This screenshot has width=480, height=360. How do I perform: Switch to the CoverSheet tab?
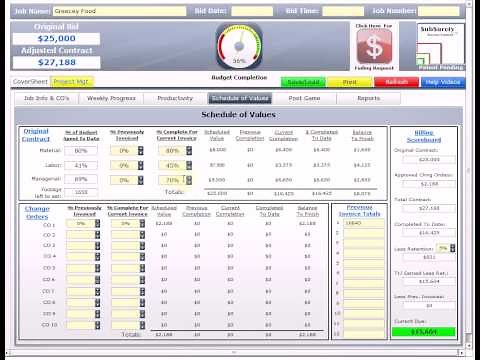tap(30, 82)
